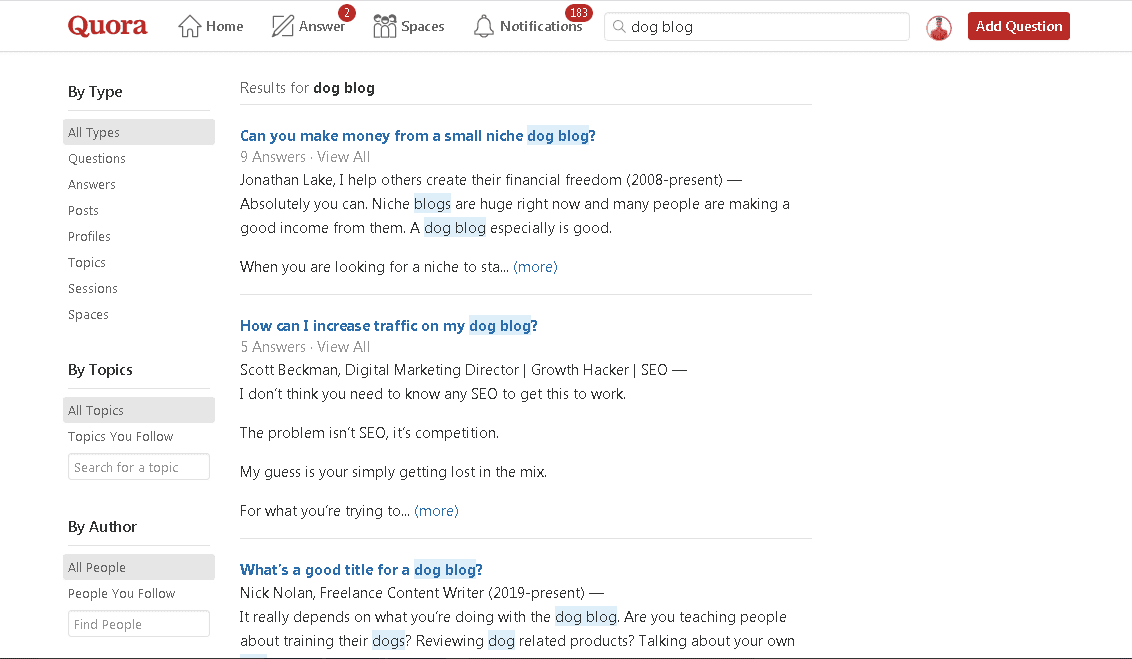Select the All People filter
This screenshot has width=1132, height=659.
(139, 567)
